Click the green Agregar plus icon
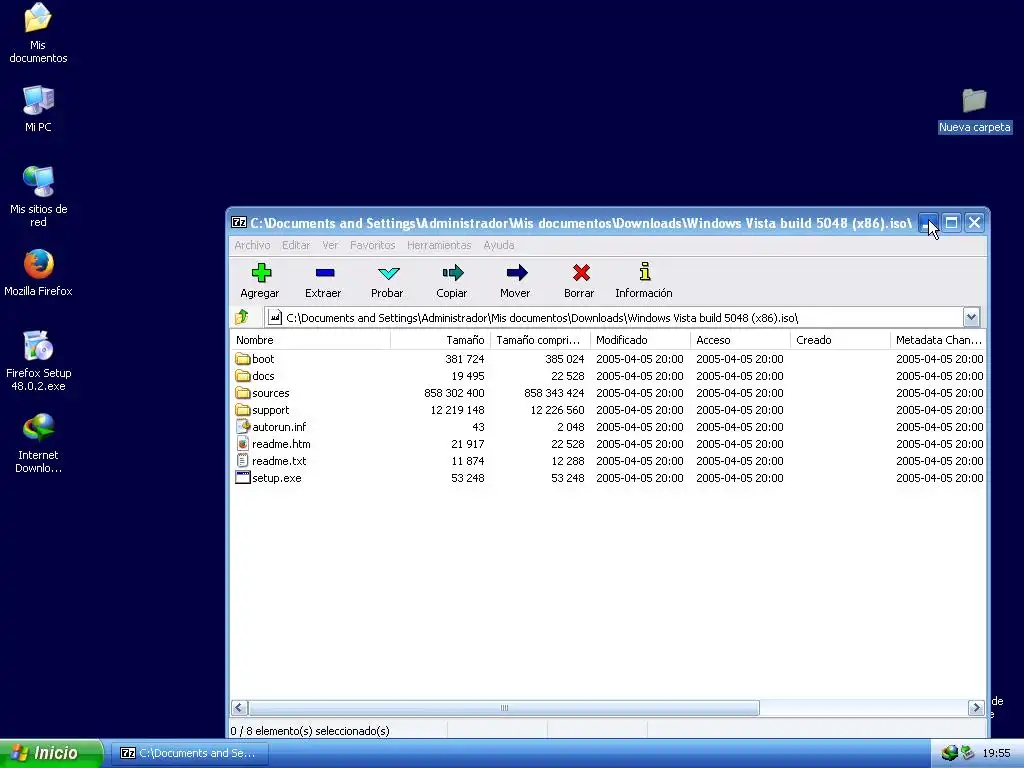Image resolution: width=1024 pixels, height=768 pixels. [x=261, y=272]
